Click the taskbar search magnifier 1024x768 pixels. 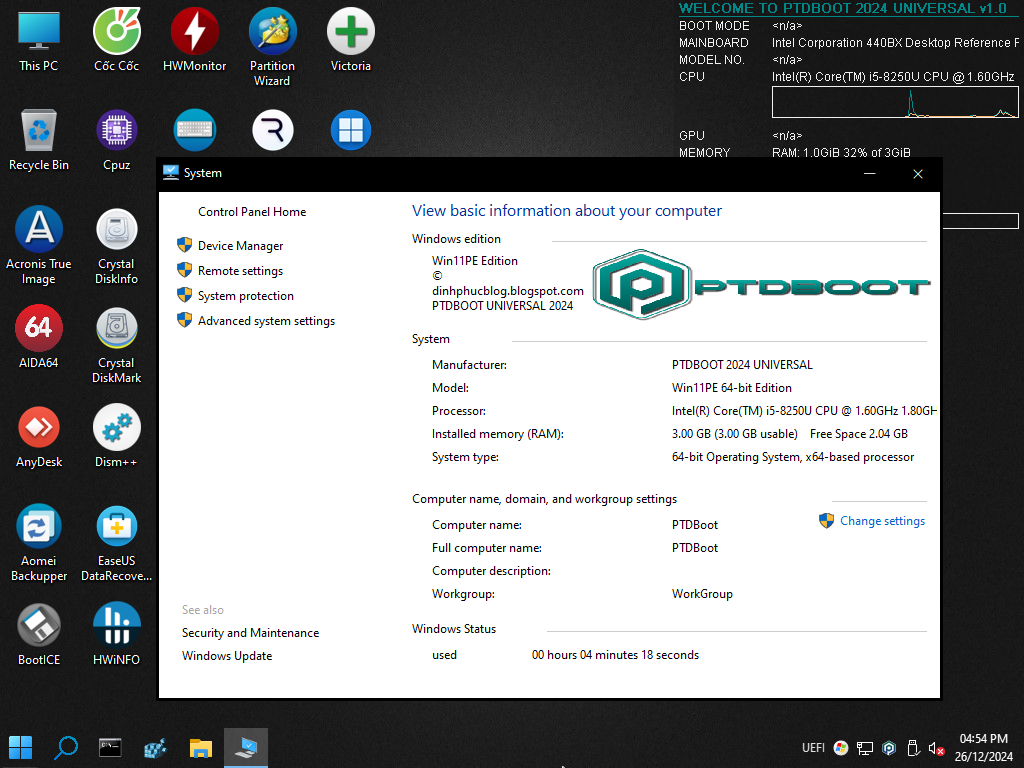66,748
